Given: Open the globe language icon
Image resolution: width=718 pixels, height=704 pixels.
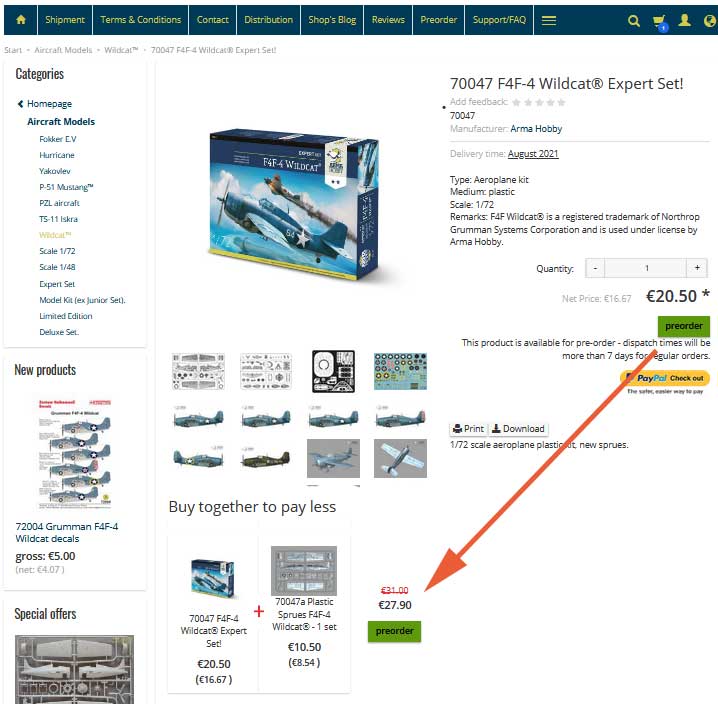Looking at the screenshot, I should [x=710, y=20].
